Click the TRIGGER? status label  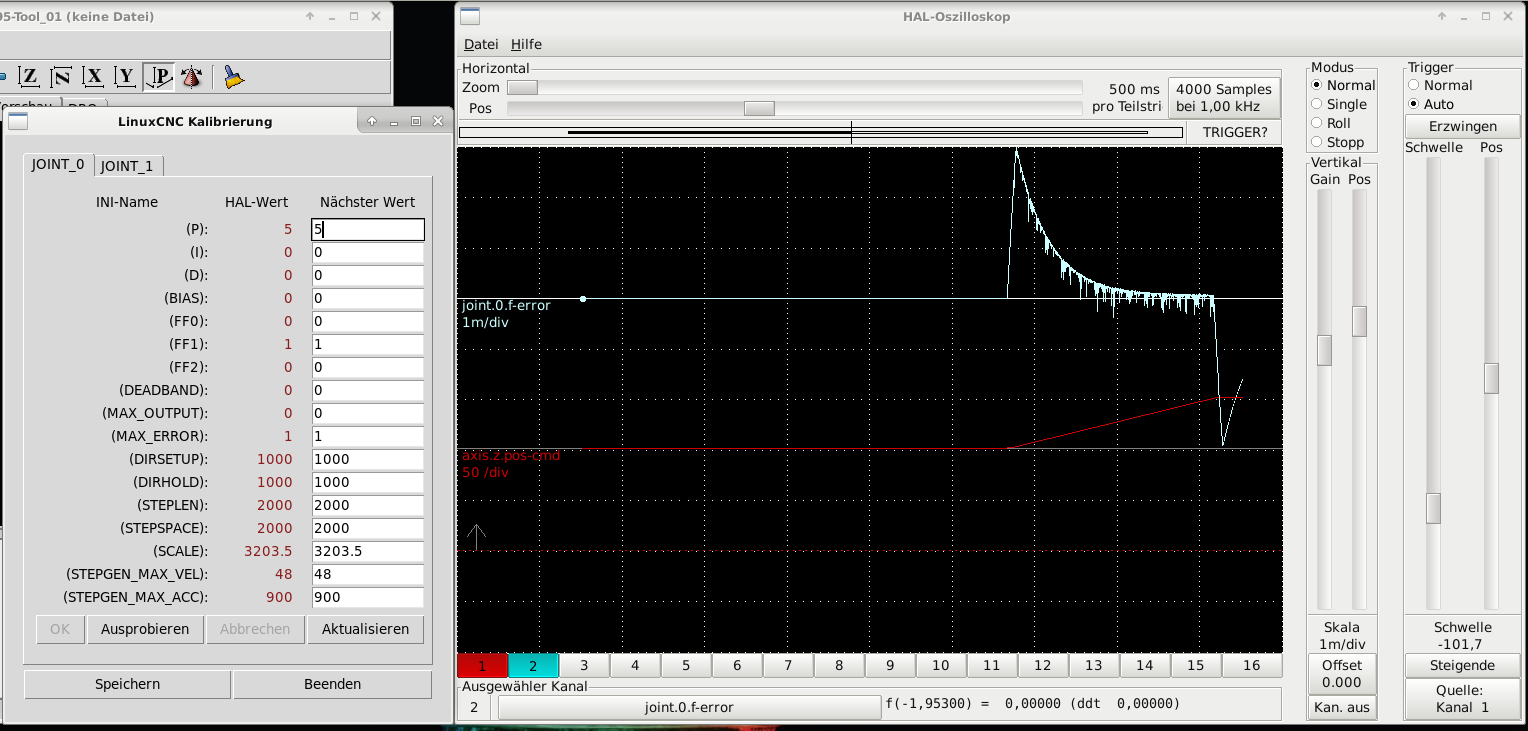pos(1235,132)
